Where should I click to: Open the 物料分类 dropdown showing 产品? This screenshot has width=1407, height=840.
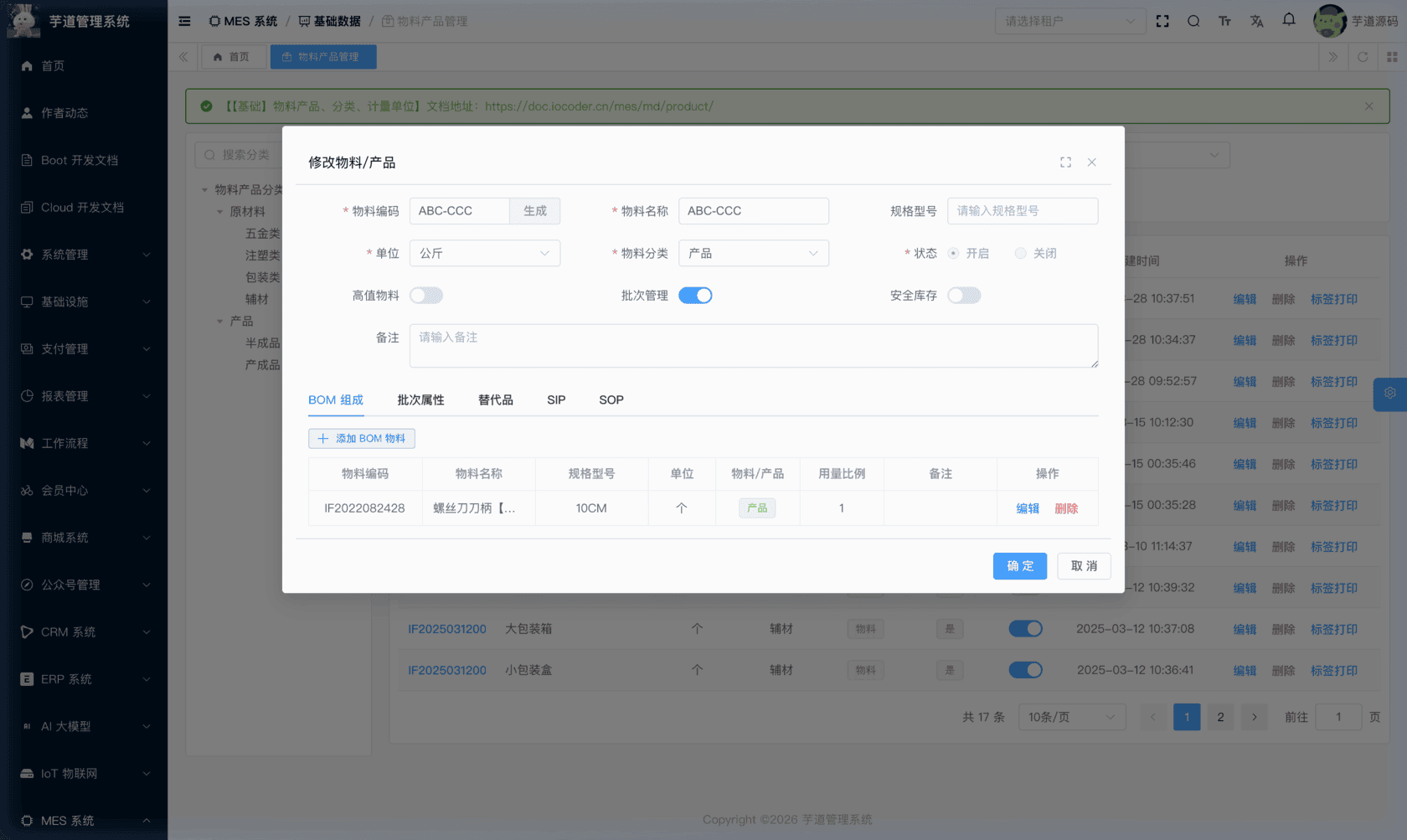tap(752, 253)
